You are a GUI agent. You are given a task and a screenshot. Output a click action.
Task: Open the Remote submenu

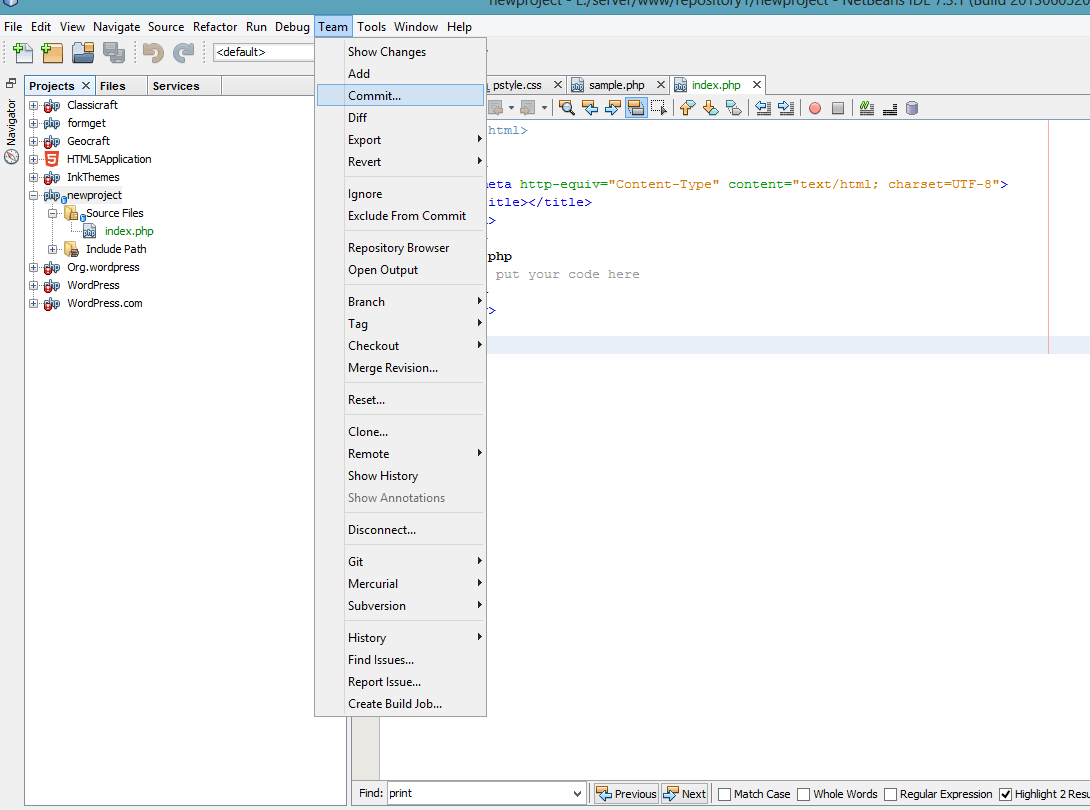(x=400, y=453)
